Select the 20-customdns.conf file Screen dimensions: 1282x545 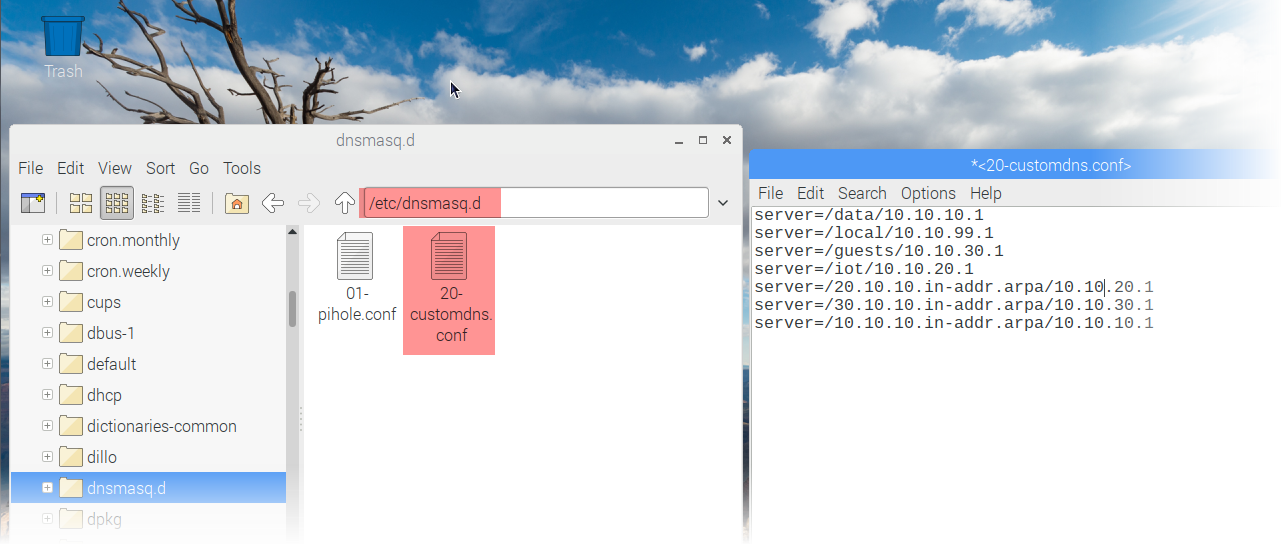coord(449,290)
